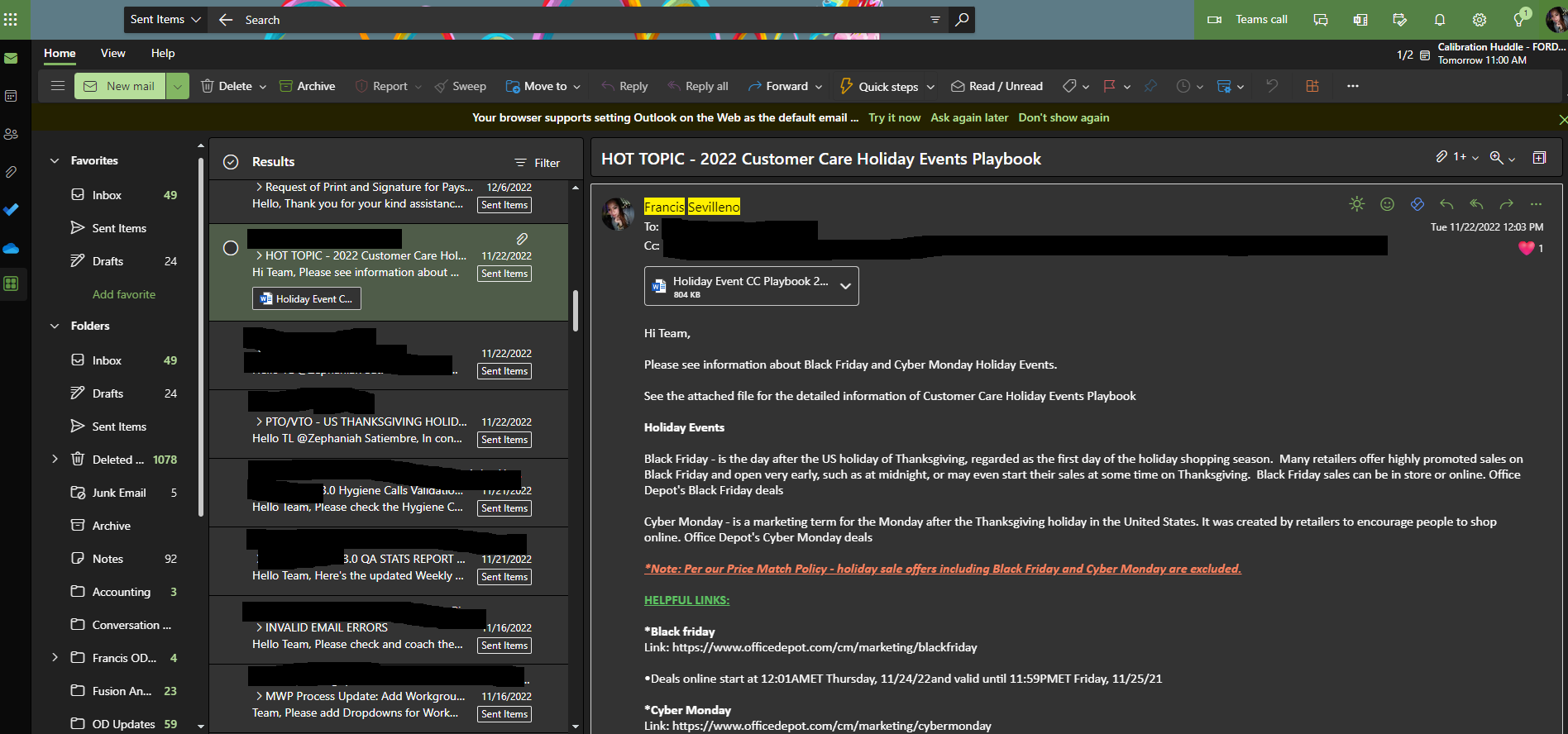Open the Notifications bell icon

(1440, 20)
